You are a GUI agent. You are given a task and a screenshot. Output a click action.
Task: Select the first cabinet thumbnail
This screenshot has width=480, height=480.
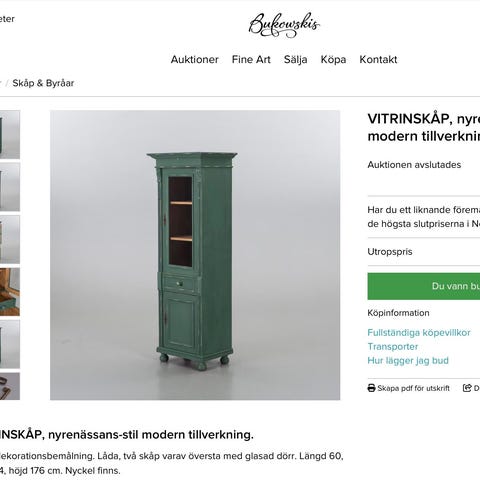(x=10, y=135)
